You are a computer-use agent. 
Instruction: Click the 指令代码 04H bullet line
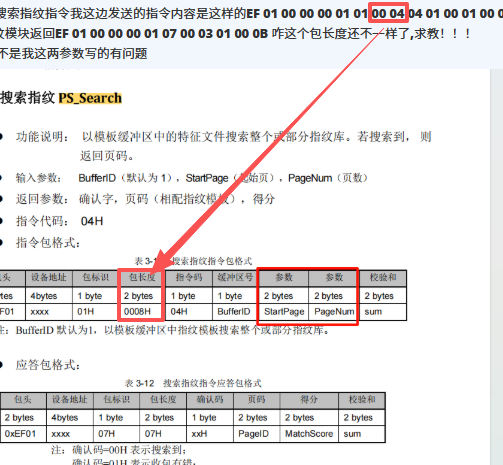coord(59,221)
